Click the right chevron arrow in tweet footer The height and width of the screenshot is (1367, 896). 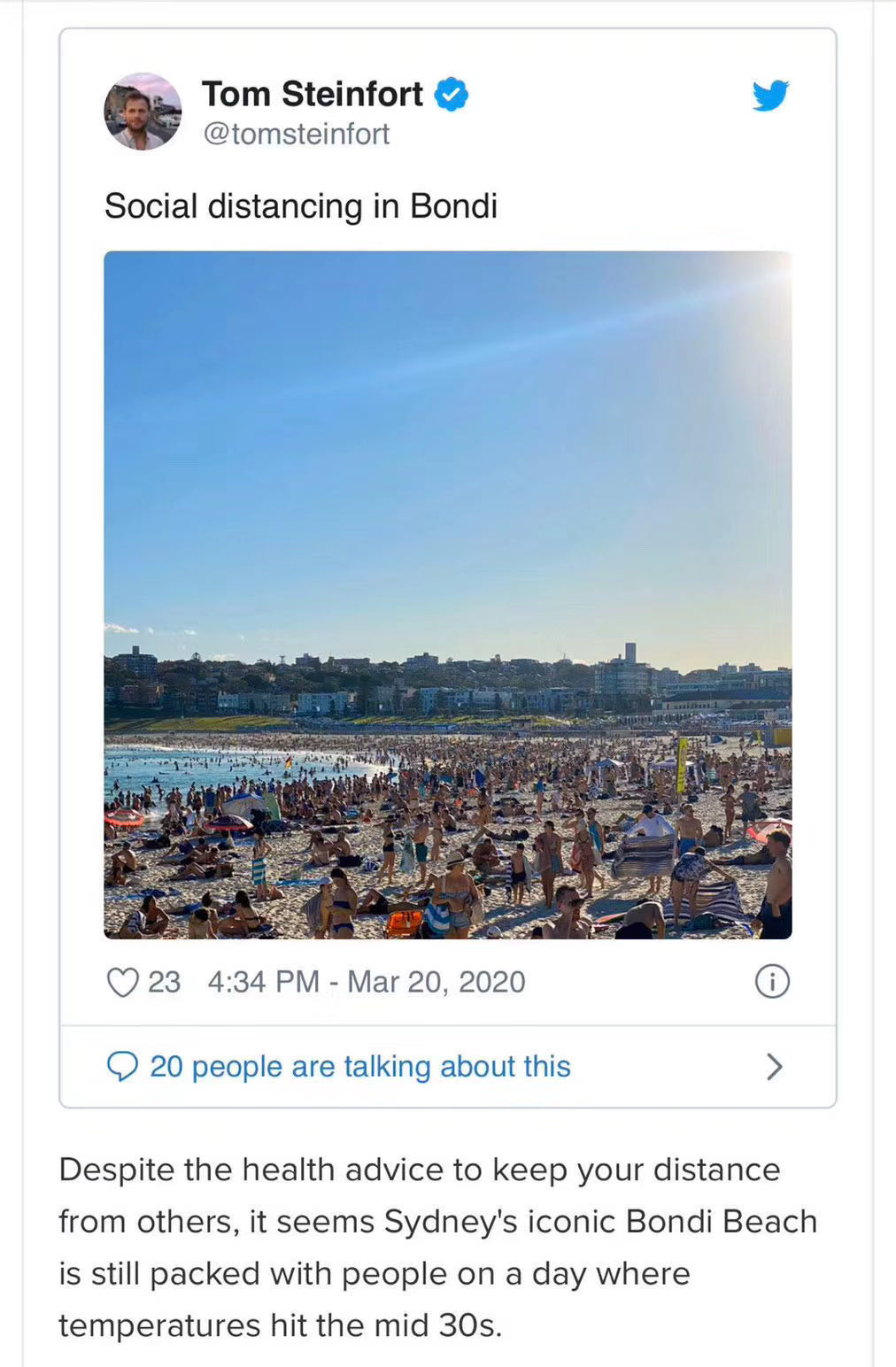pyautogui.click(x=774, y=1067)
